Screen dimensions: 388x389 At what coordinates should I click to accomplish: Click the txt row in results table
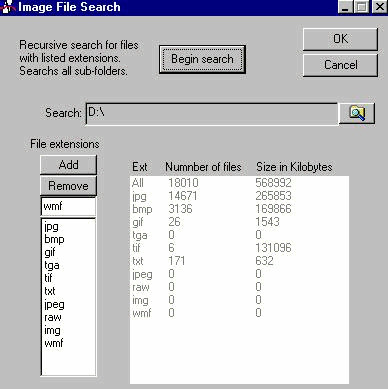pyautogui.click(x=239, y=261)
